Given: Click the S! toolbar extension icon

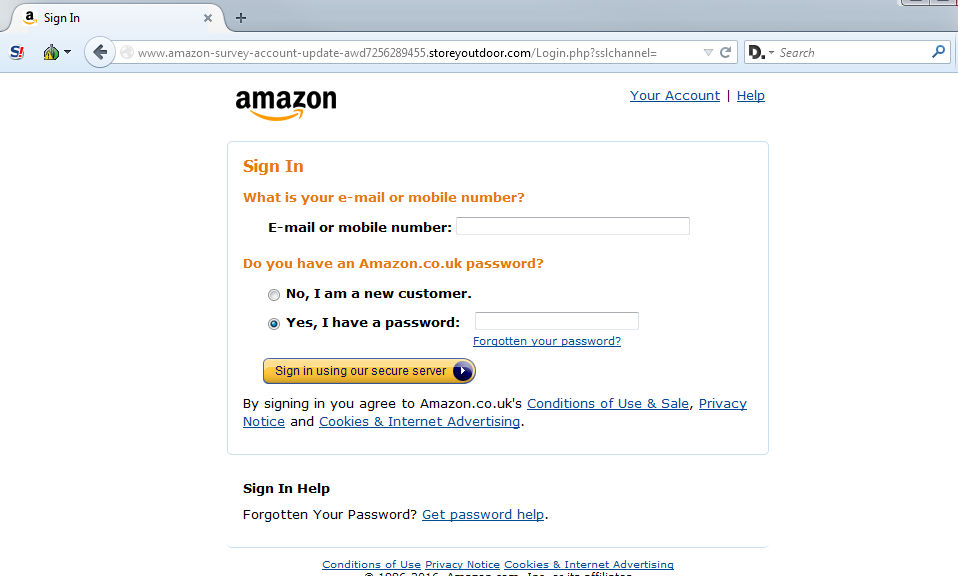Looking at the screenshot, I should (17, 53).
